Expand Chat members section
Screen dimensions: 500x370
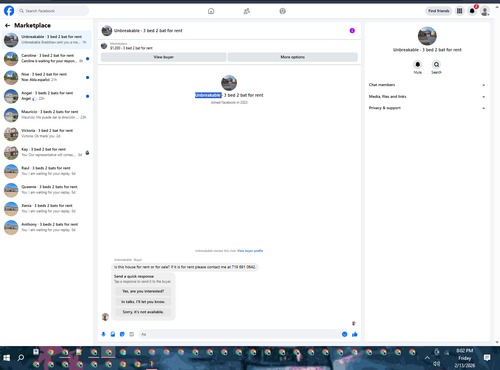(x=427, y=85)
